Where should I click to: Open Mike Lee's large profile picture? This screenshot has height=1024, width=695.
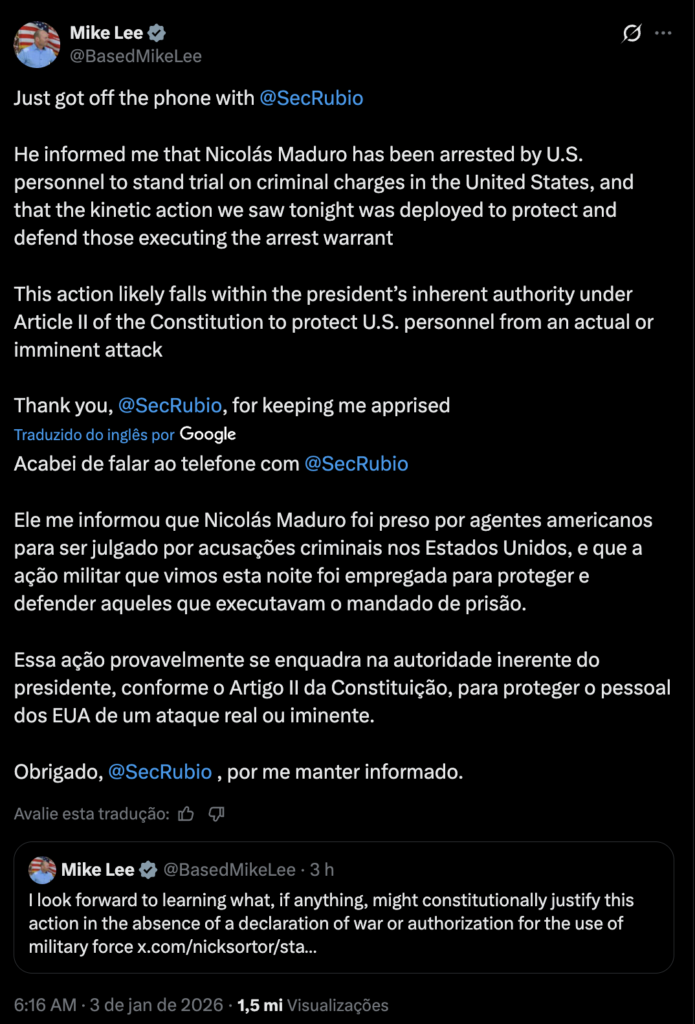tap(37, 44)
